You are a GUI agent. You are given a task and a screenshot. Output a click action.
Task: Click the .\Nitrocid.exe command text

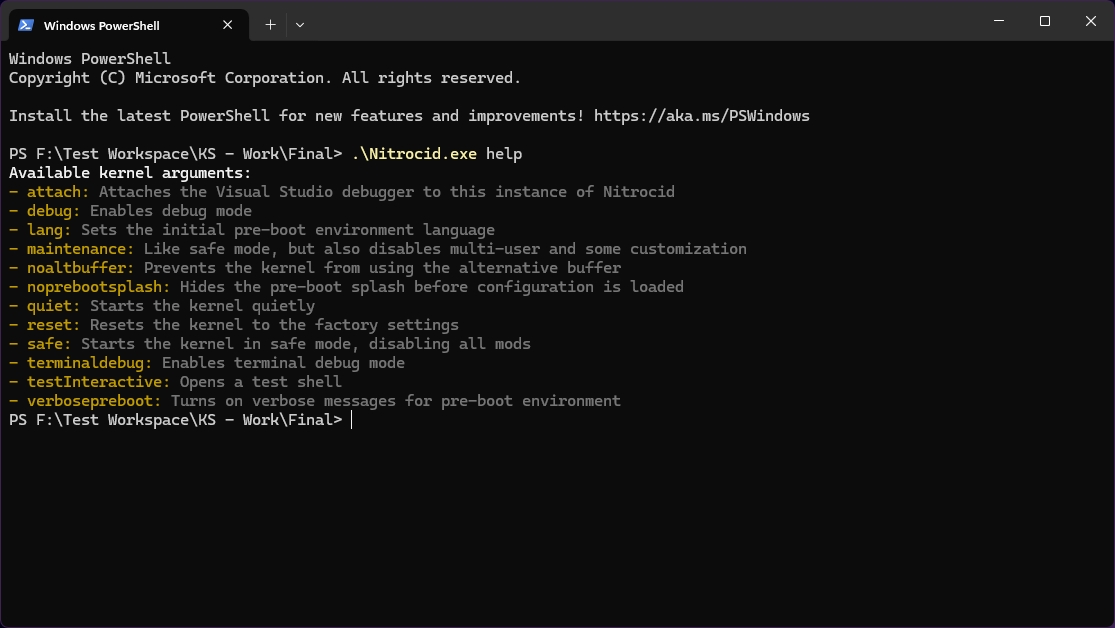pyautogui.click(x=414, y=154)
